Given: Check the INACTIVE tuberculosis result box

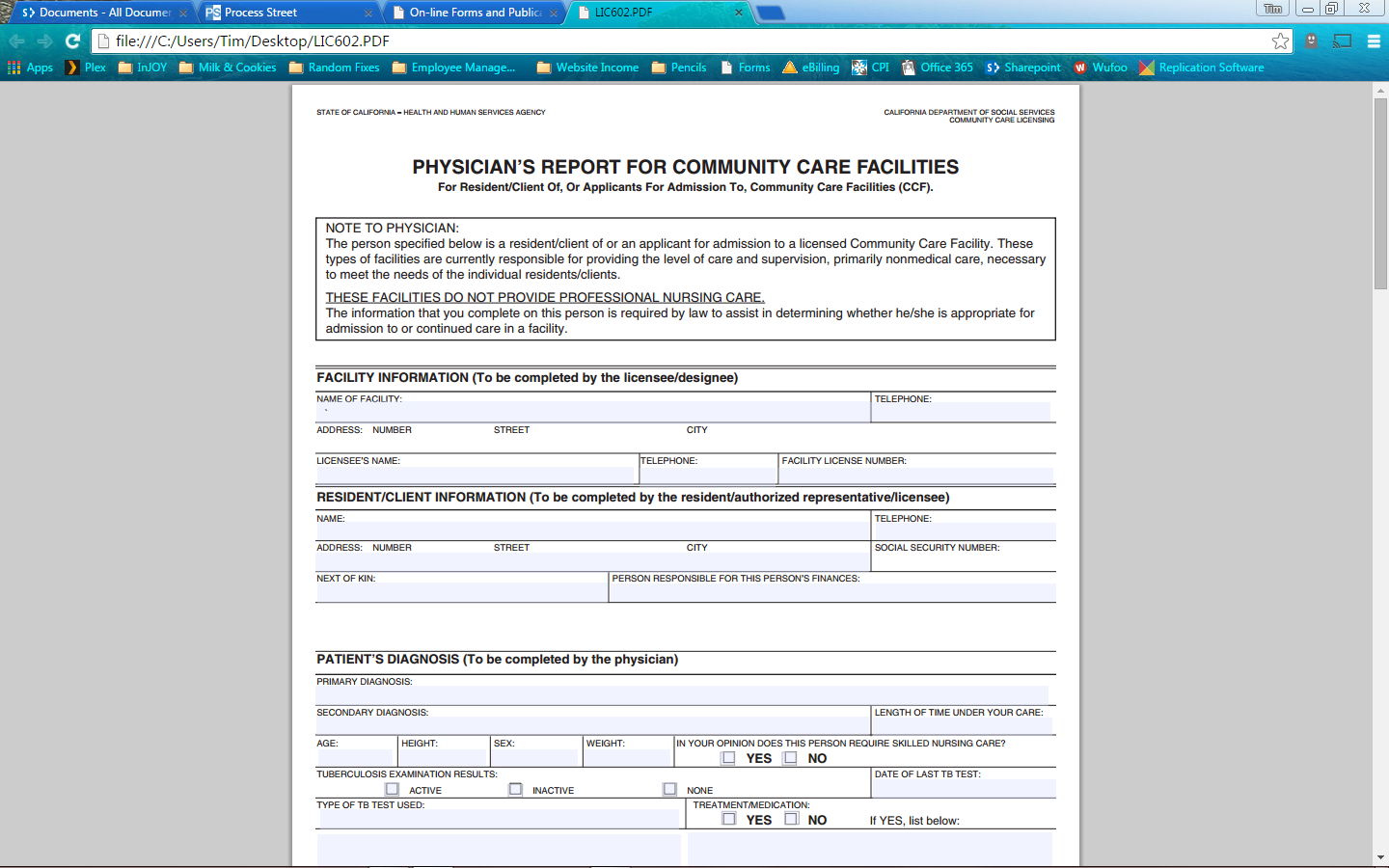Looking at the screenshot, I should [x=516, y=789].
